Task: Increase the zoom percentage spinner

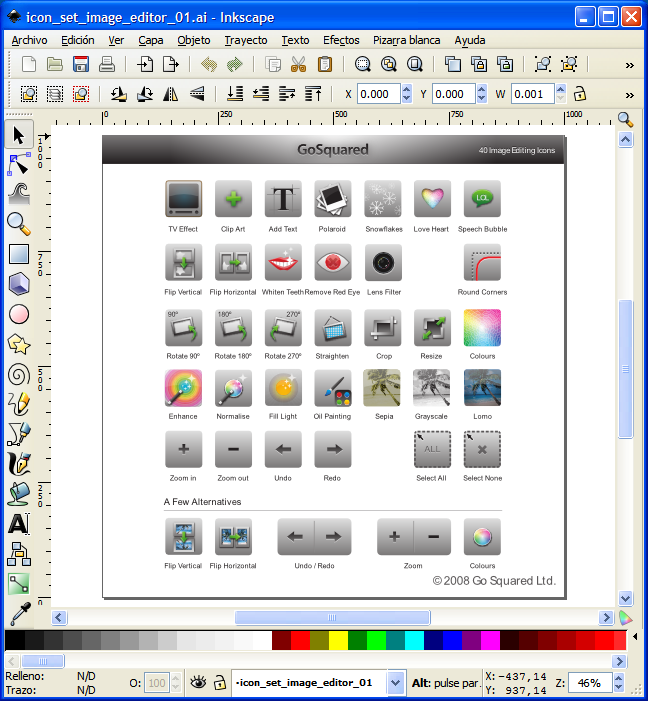Action: coord(618,679)
